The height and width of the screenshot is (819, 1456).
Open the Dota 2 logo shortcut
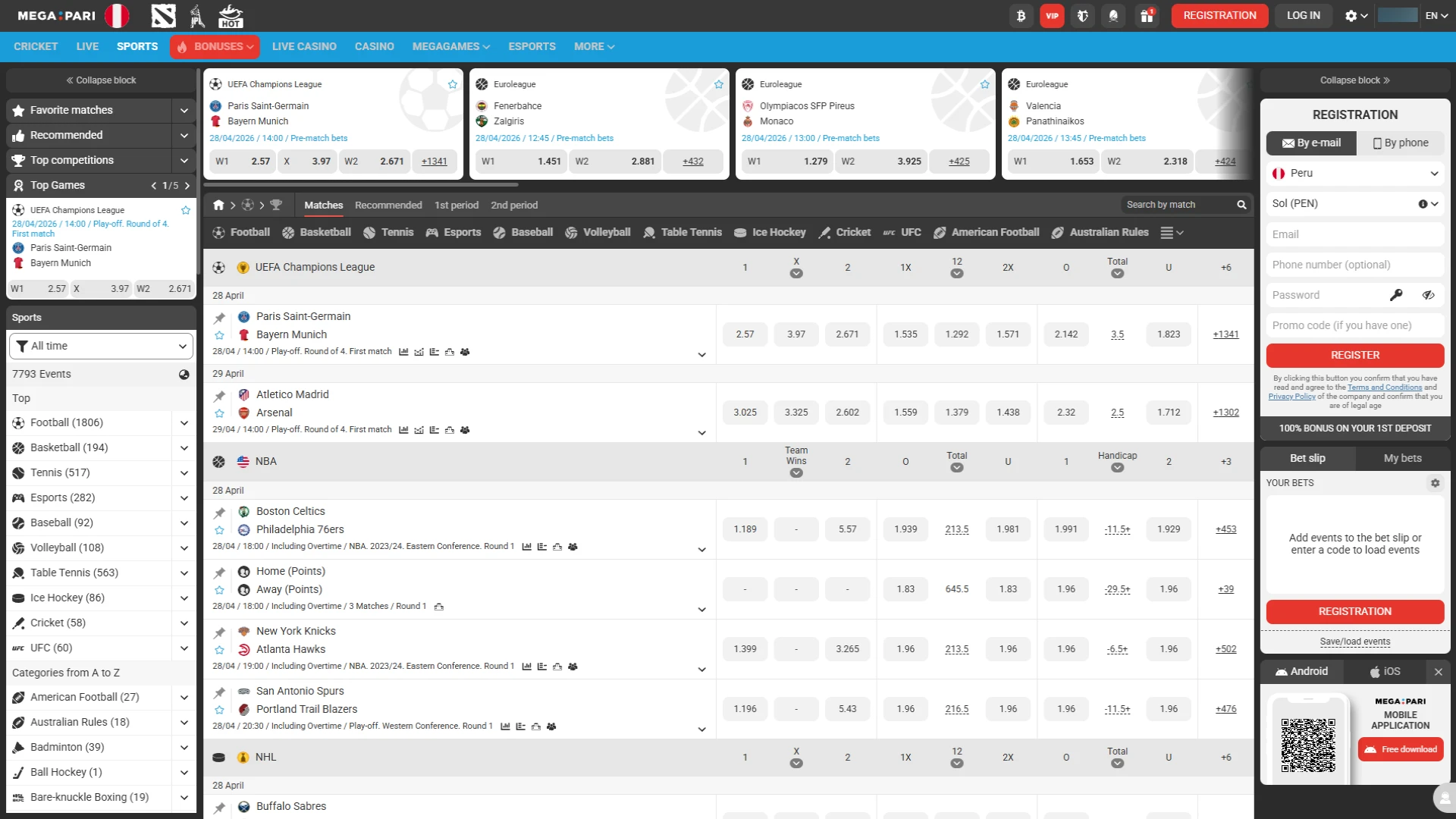tap(163, 15)
